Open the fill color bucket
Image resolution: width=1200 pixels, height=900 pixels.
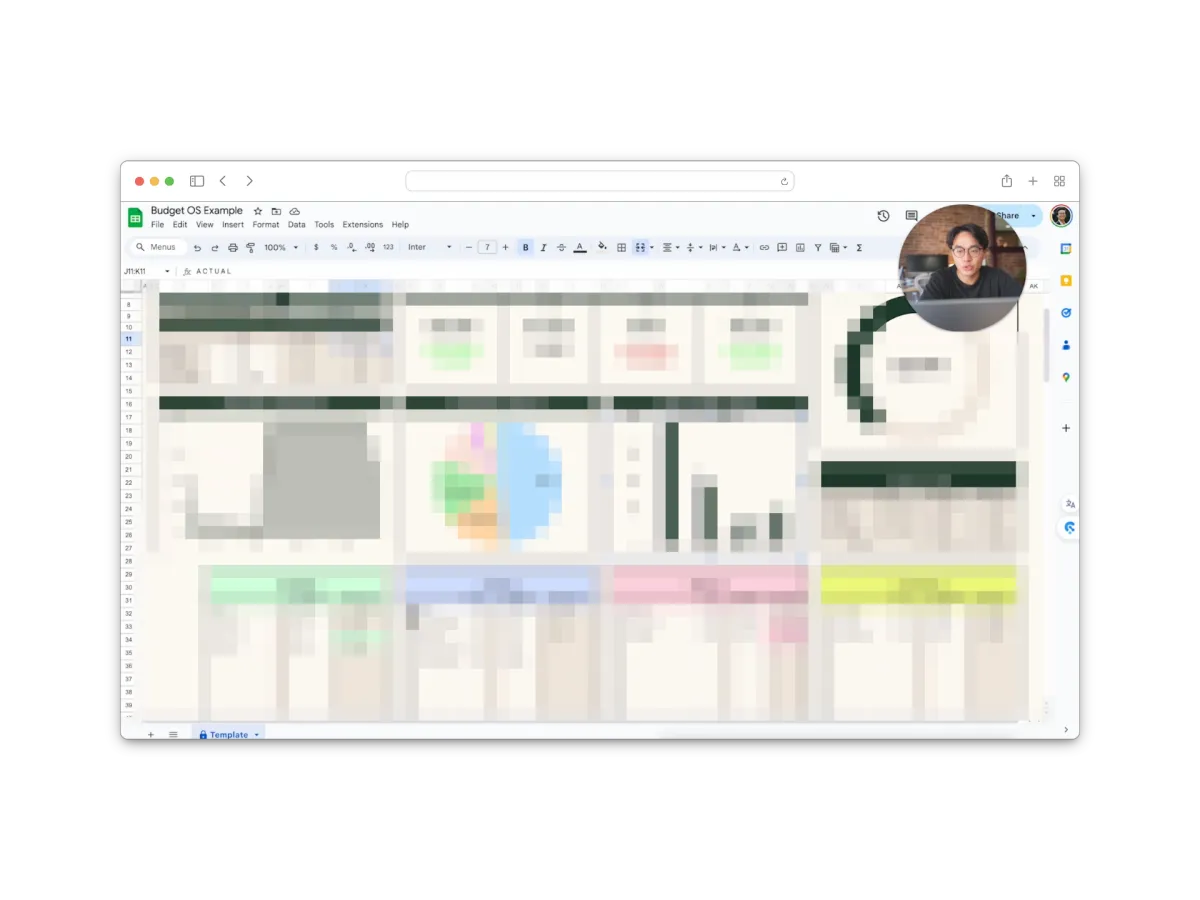pyautogui.click(x=602, y=246)
